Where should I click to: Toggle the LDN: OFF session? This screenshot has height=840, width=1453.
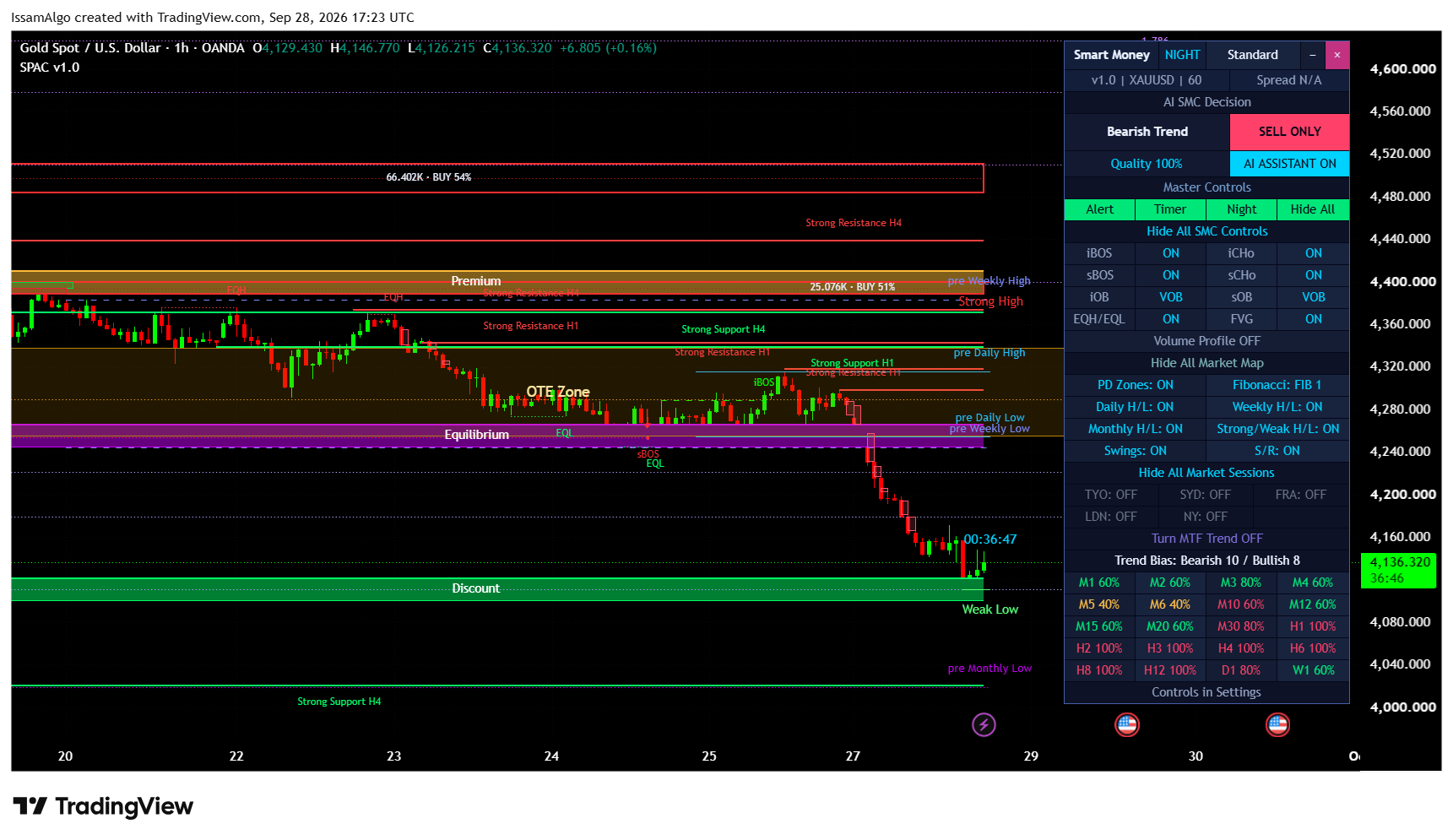(x=1111, y=517)
